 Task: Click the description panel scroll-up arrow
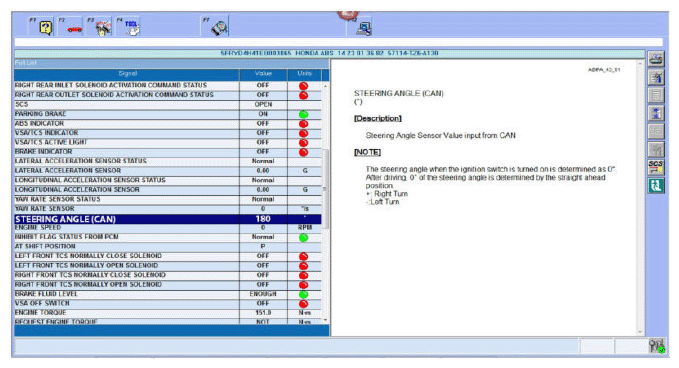[x=640, y=64]
